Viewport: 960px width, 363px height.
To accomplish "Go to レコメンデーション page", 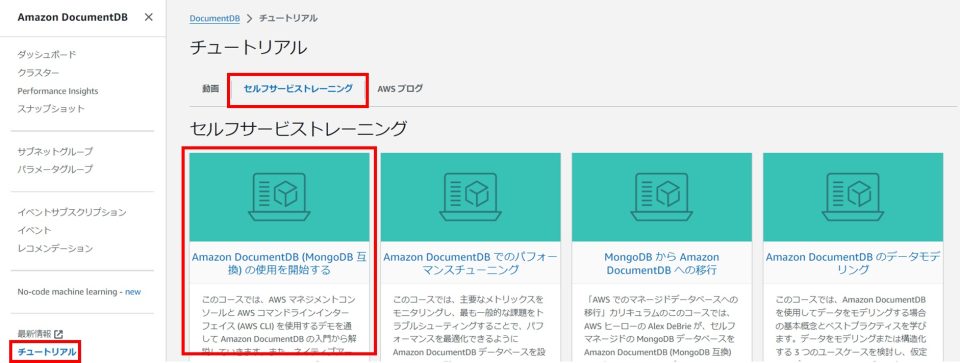I will pyautogui.click(x=55, y=249).
